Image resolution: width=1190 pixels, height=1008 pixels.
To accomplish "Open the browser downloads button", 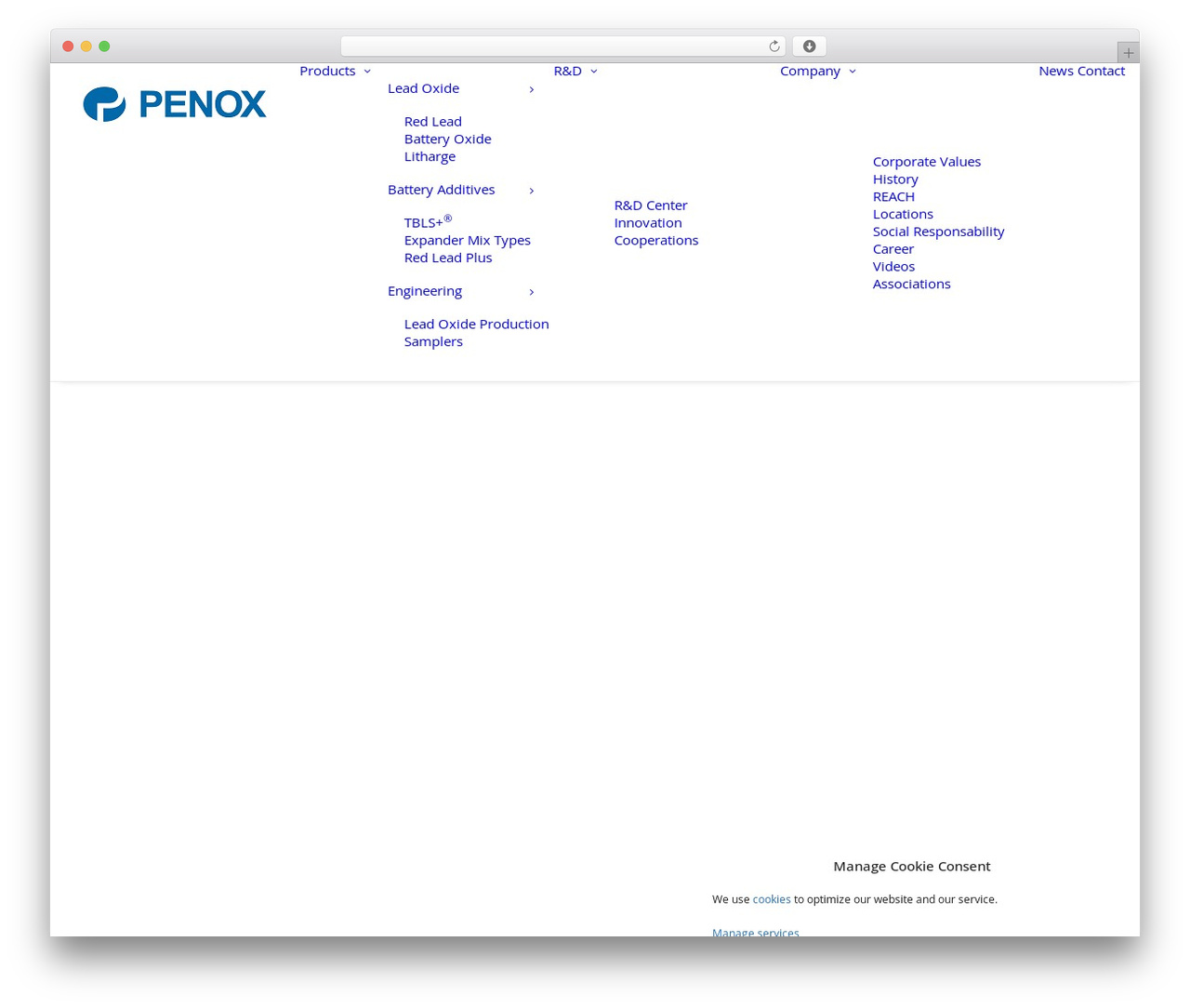I will click(809, 46).
